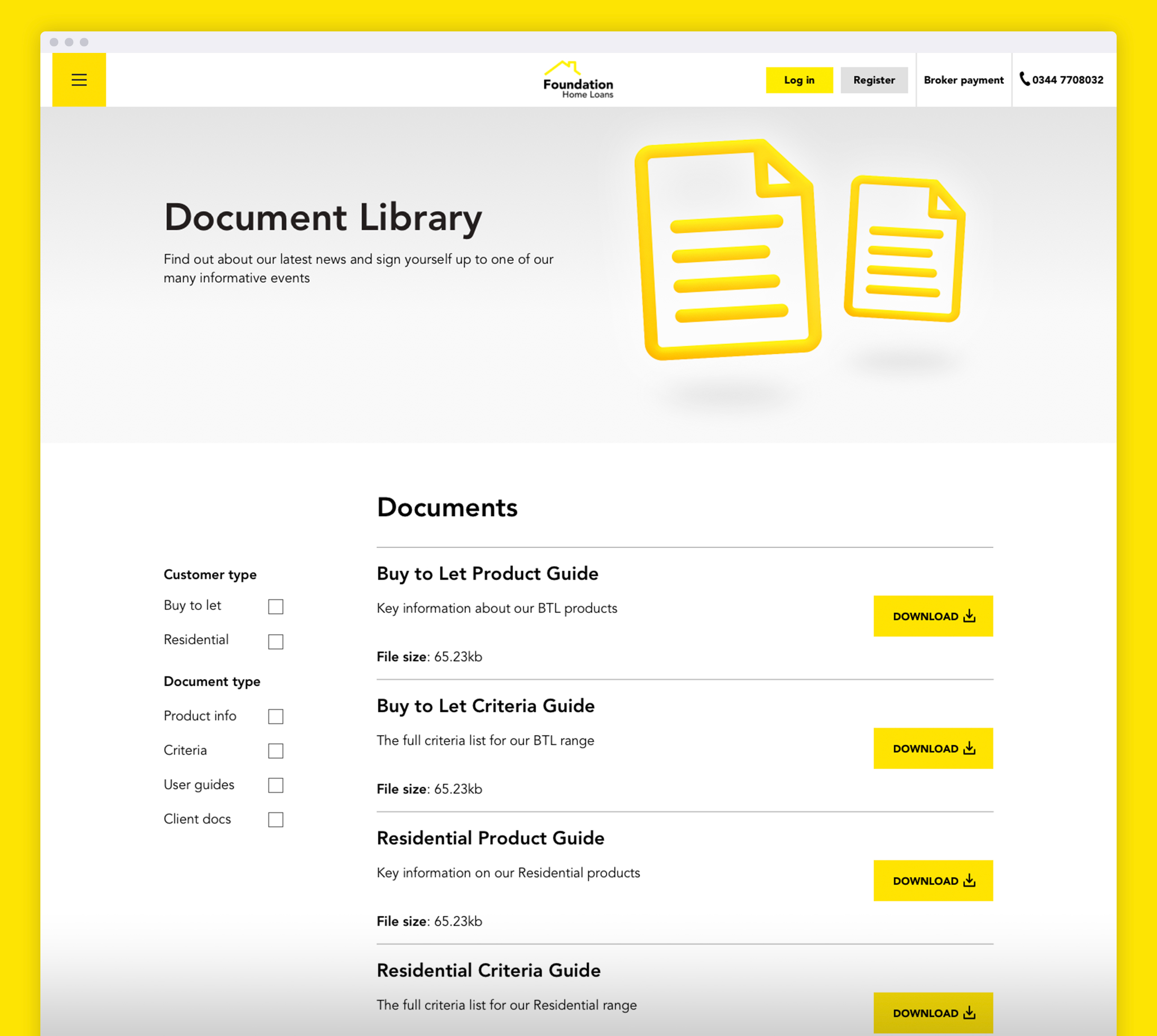The image size is (1157, 1036).
Task: Select the Criteria document type checkbox
Action: (x=275, y=751)
